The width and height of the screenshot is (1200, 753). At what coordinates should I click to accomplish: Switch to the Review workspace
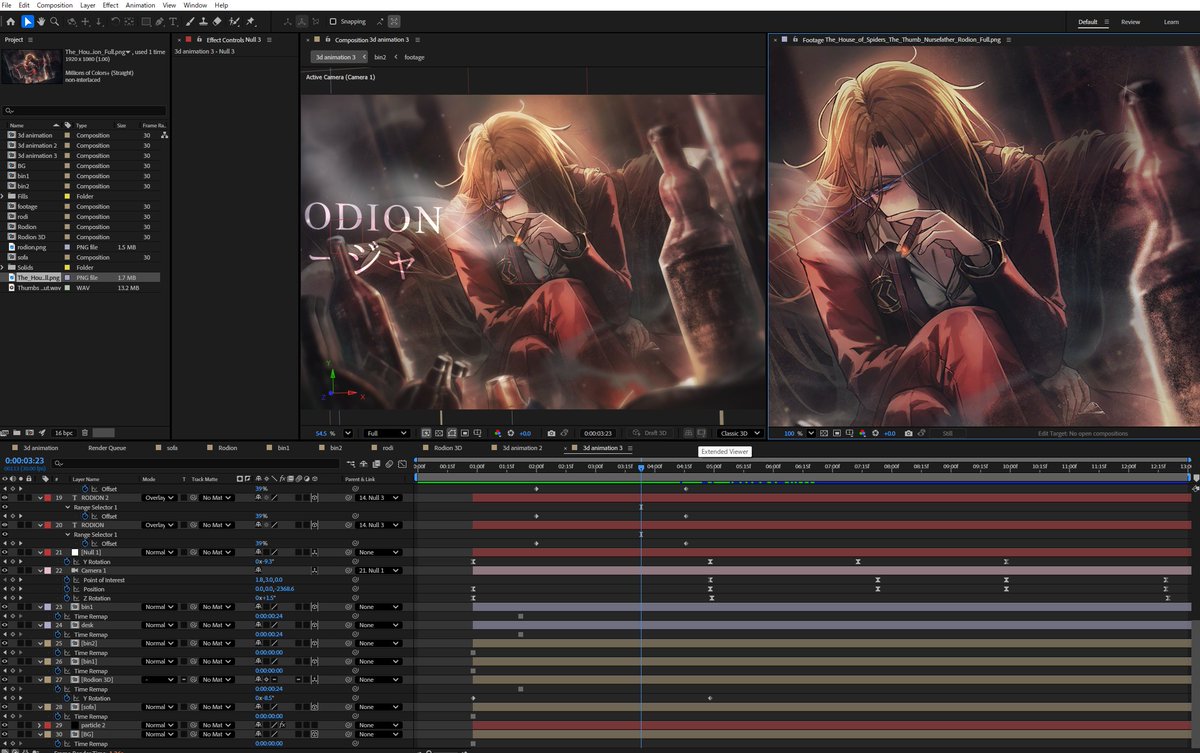(1130, 21)
